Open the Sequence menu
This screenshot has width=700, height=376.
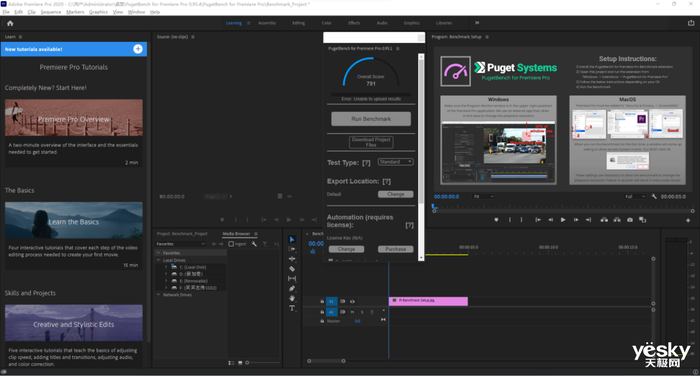(x=51, y=12)
